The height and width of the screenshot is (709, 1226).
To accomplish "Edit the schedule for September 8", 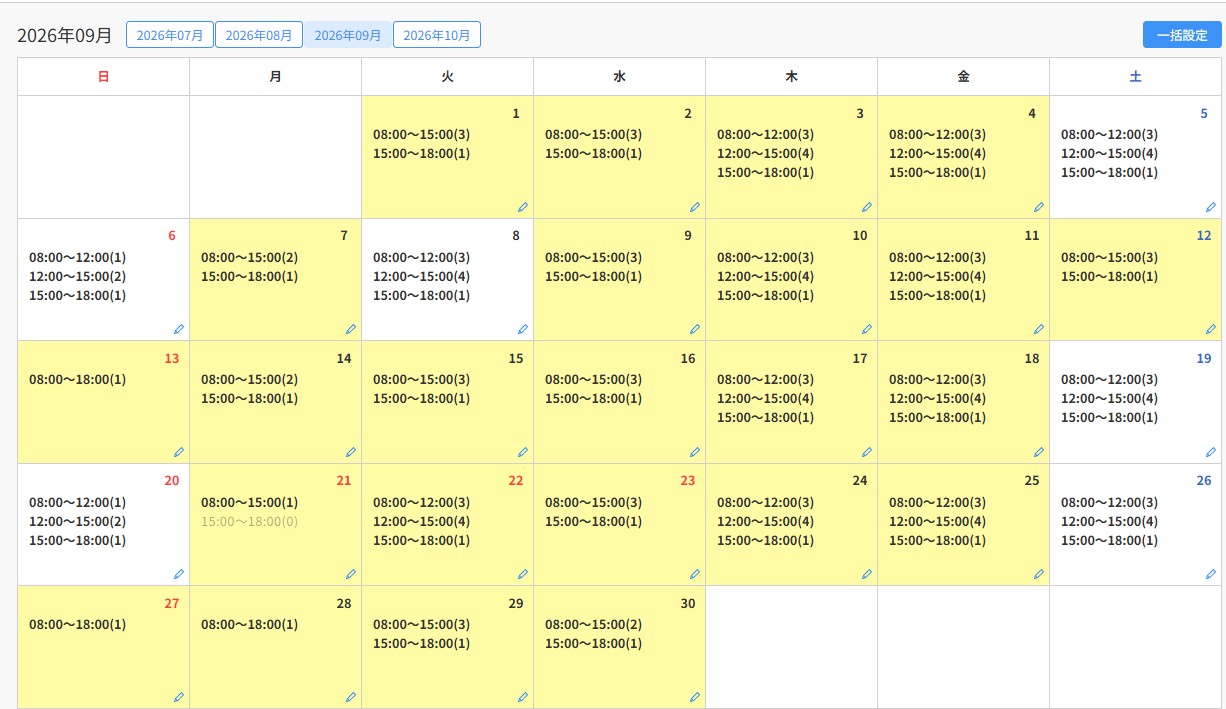I will click(523, 329).
